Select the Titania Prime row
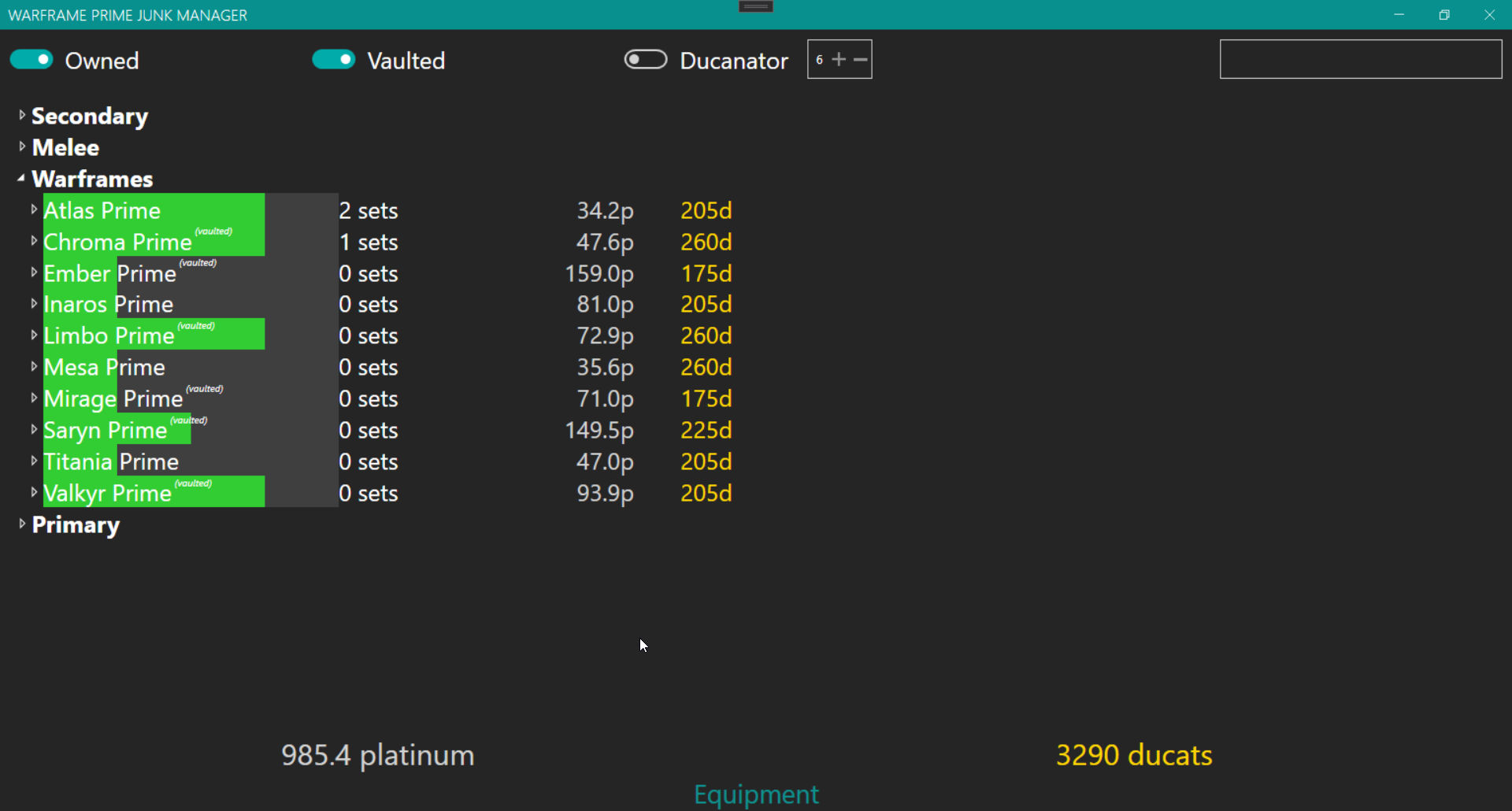Image resolution: width=1512 pixels, height=811 pixels. (x=387, y=461)
